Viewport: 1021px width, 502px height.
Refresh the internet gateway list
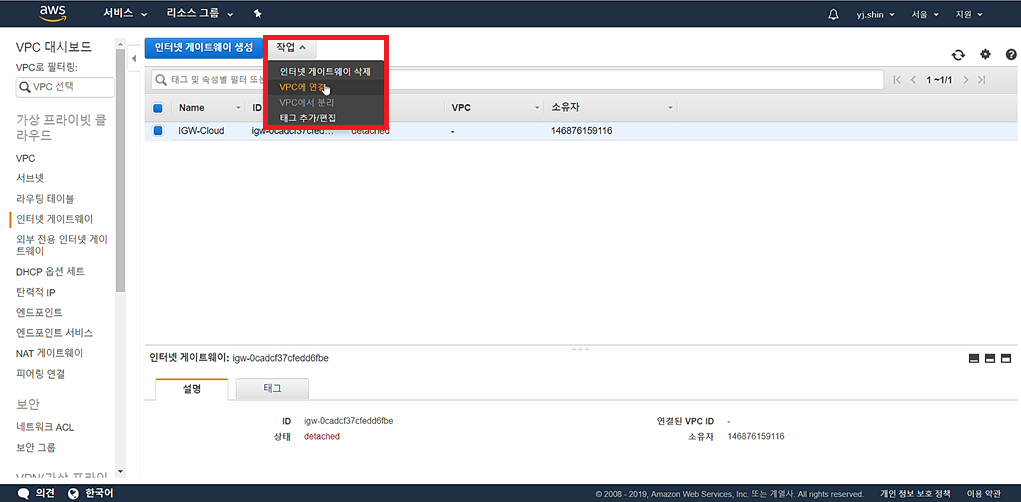pyautogui.click(x=958, y=55)
